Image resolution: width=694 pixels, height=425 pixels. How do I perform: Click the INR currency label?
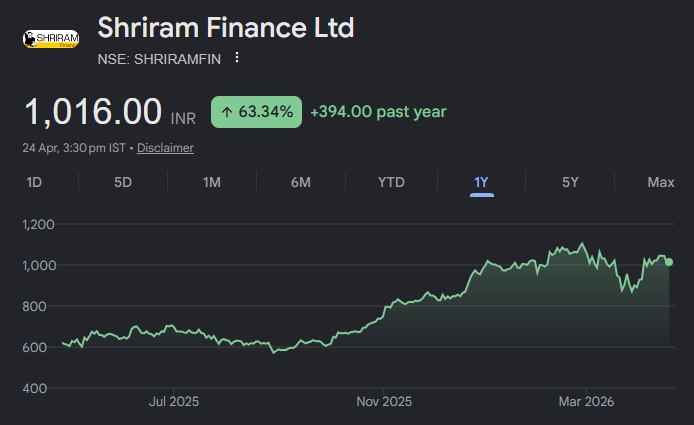[x=183, y=119]
